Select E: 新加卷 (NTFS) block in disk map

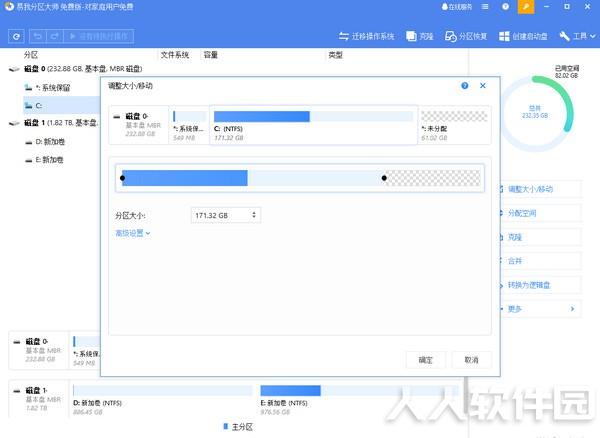[359, 400]
